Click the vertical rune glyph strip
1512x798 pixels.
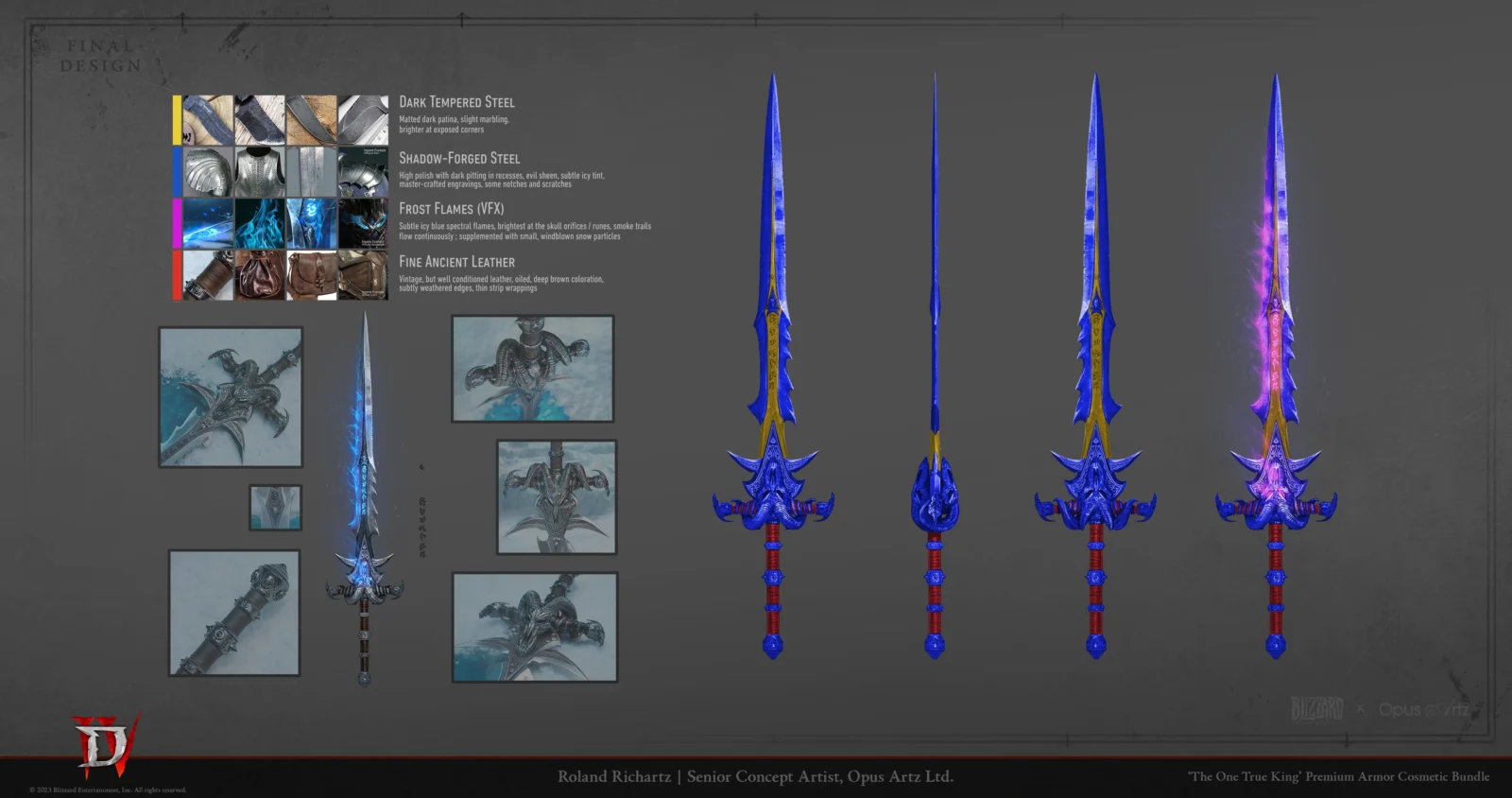tap(421, 526)
